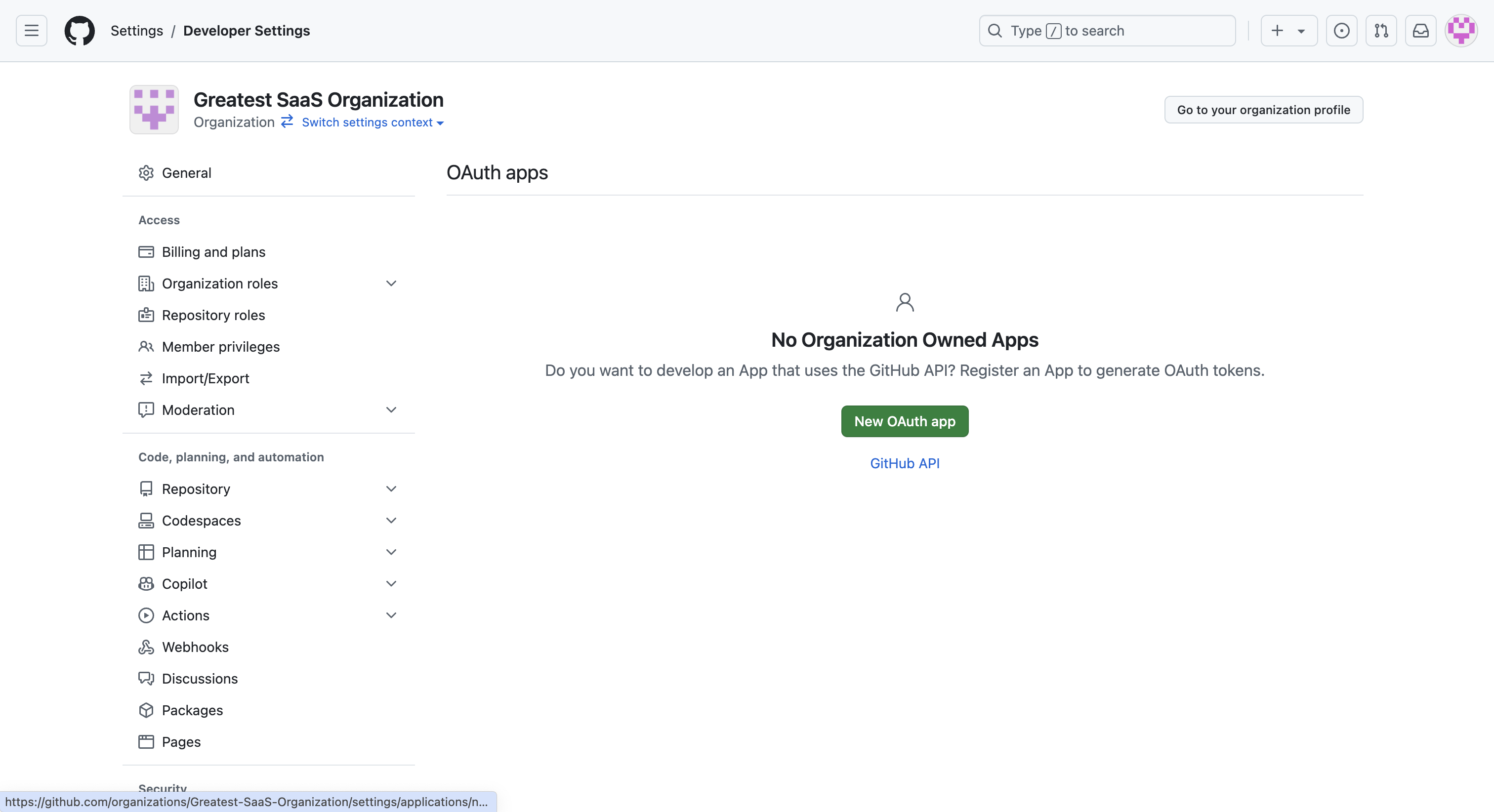Expand the Organization roles section
1494x812 pixels.
tap(391, 284)
